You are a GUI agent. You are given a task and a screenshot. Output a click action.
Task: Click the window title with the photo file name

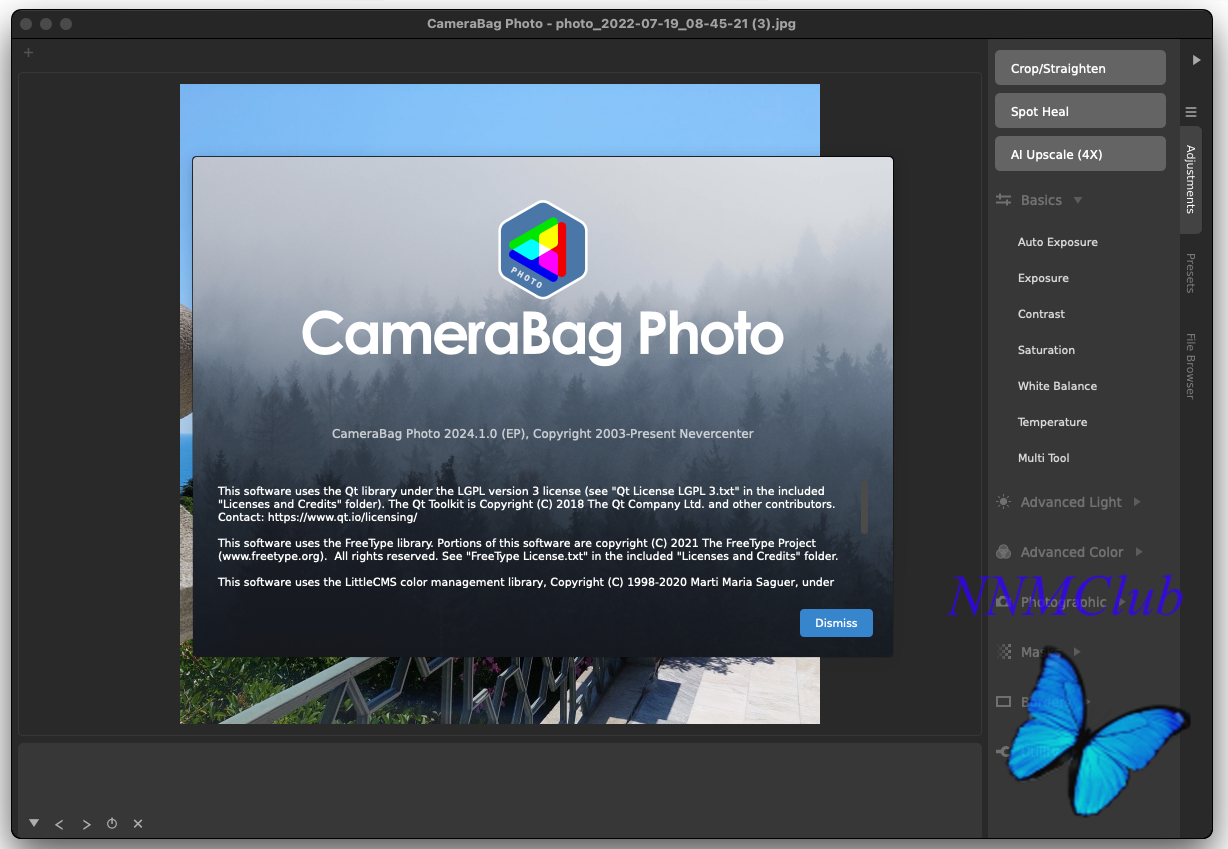pos(612,23)
